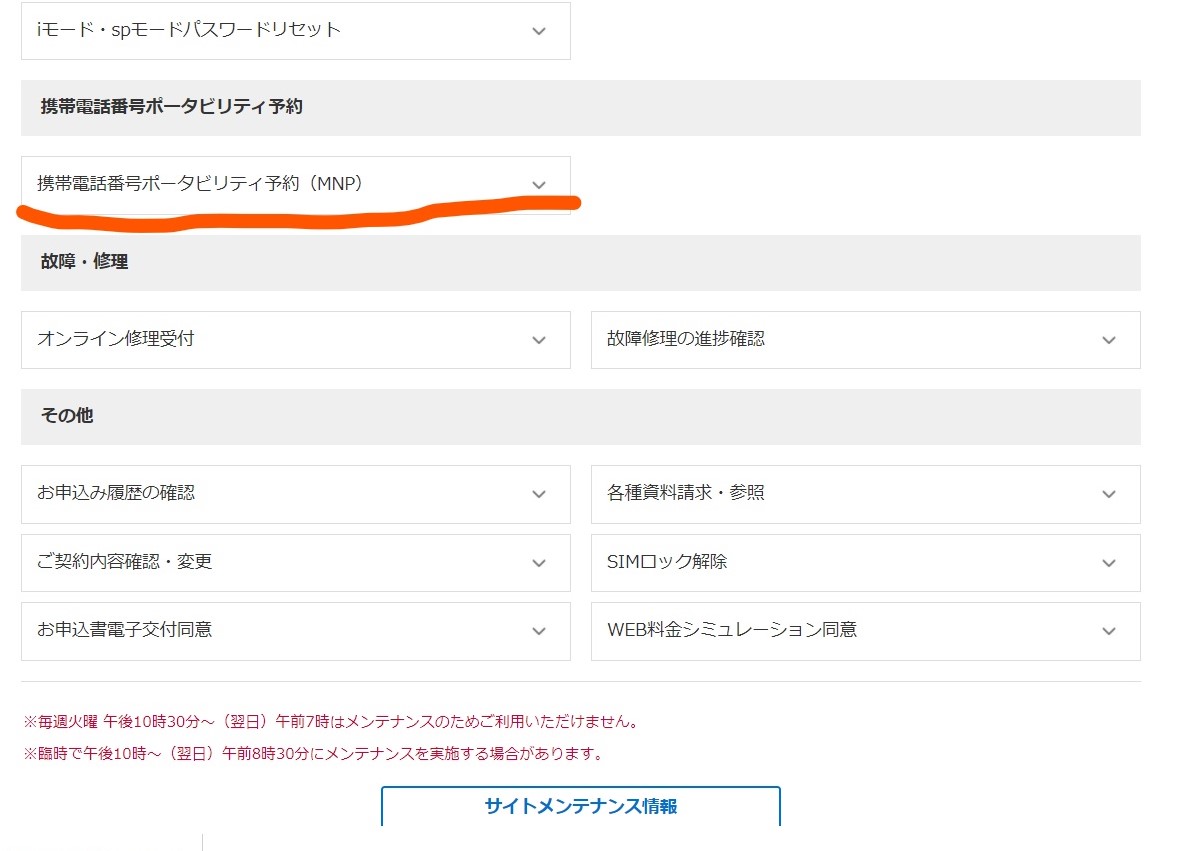1177x851 pixels.
Task: Open the 各種資料請求・参照 expander
Action: click(x=865, y=494)
